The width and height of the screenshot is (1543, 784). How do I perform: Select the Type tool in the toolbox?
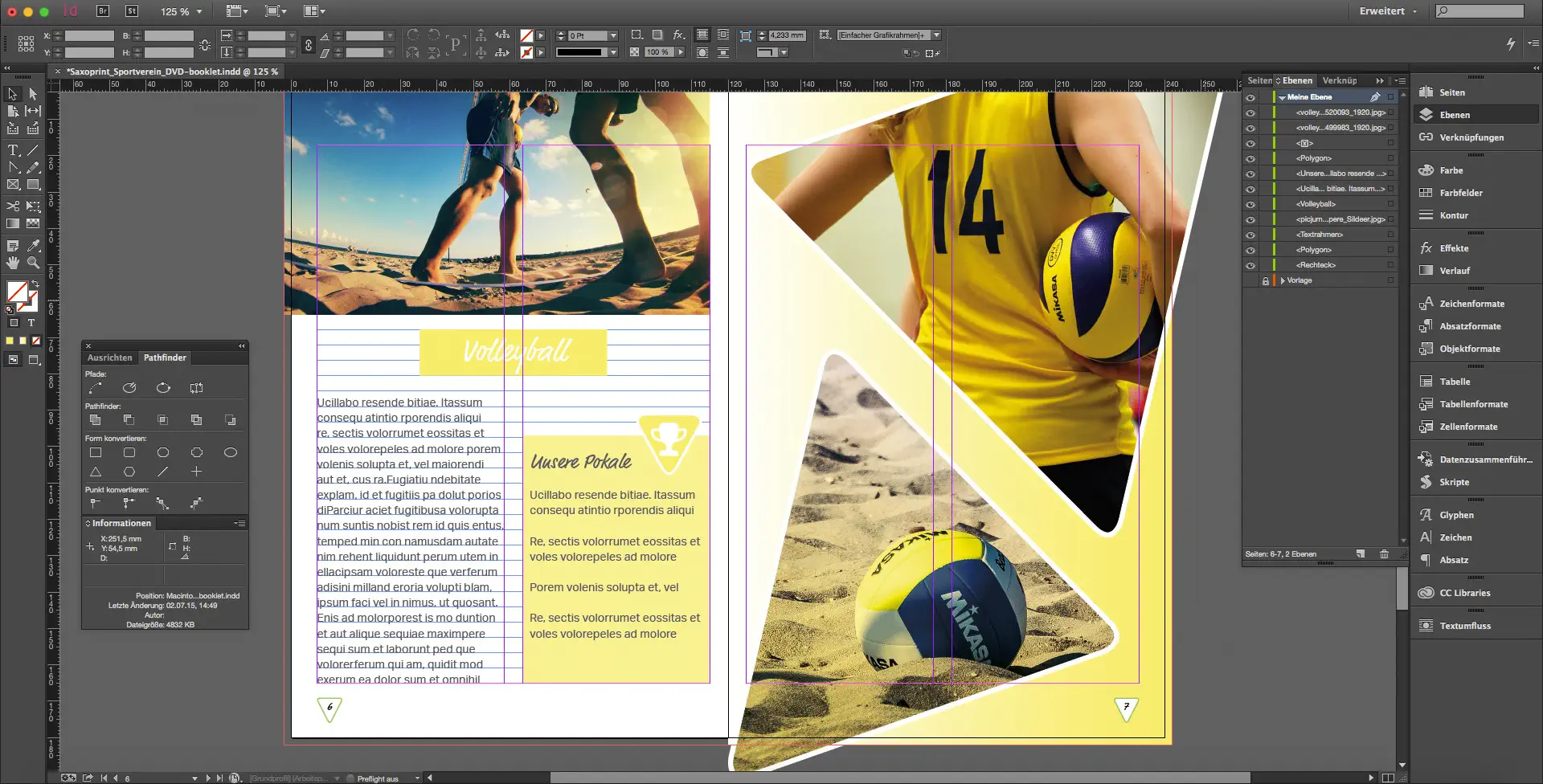pyautogui.click(x=13, y=150)
